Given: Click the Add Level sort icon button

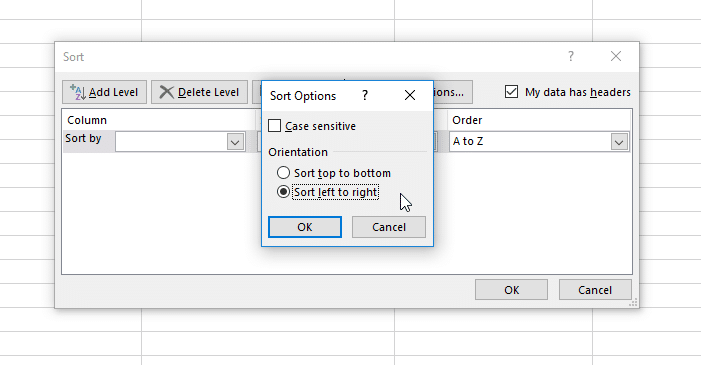Looking at the screenshot, I should pos(104,92).
